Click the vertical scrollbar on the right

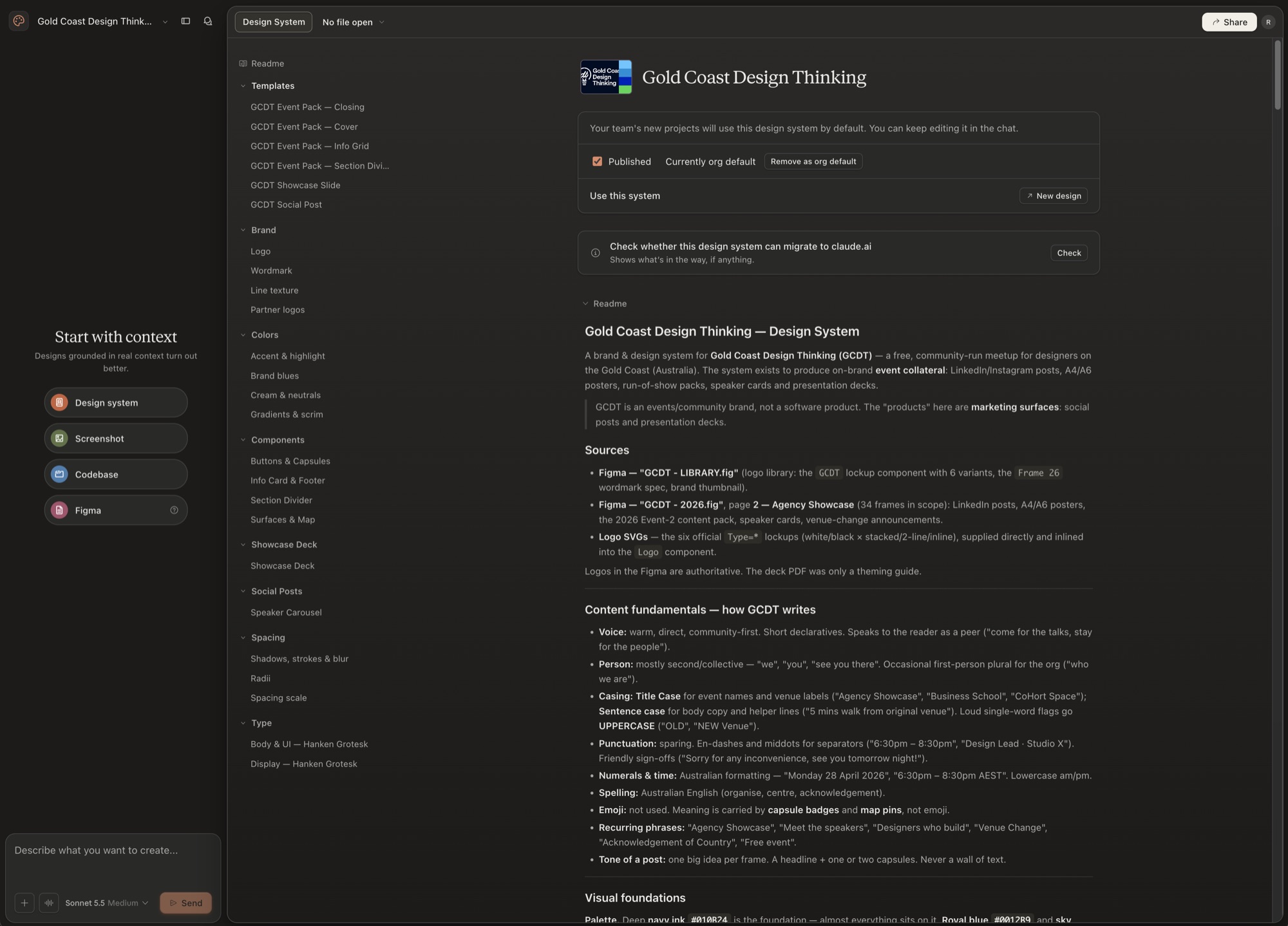[x=1278, y=76]
